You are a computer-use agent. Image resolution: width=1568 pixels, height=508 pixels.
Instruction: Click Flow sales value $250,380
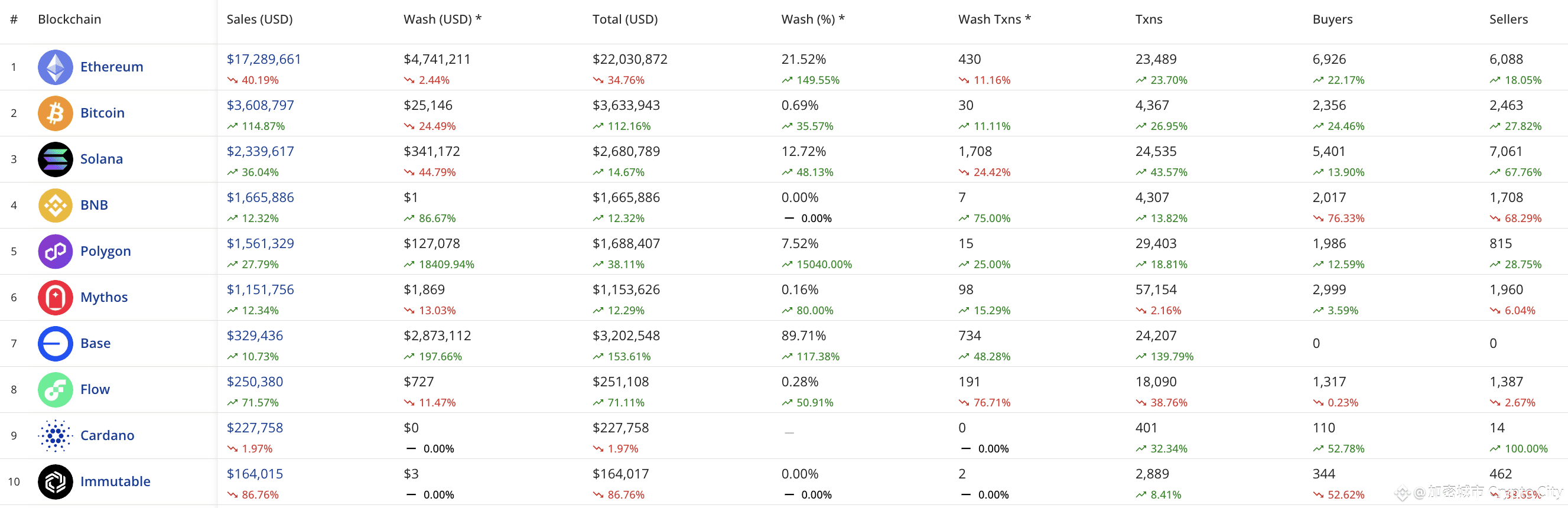point(255,382)
